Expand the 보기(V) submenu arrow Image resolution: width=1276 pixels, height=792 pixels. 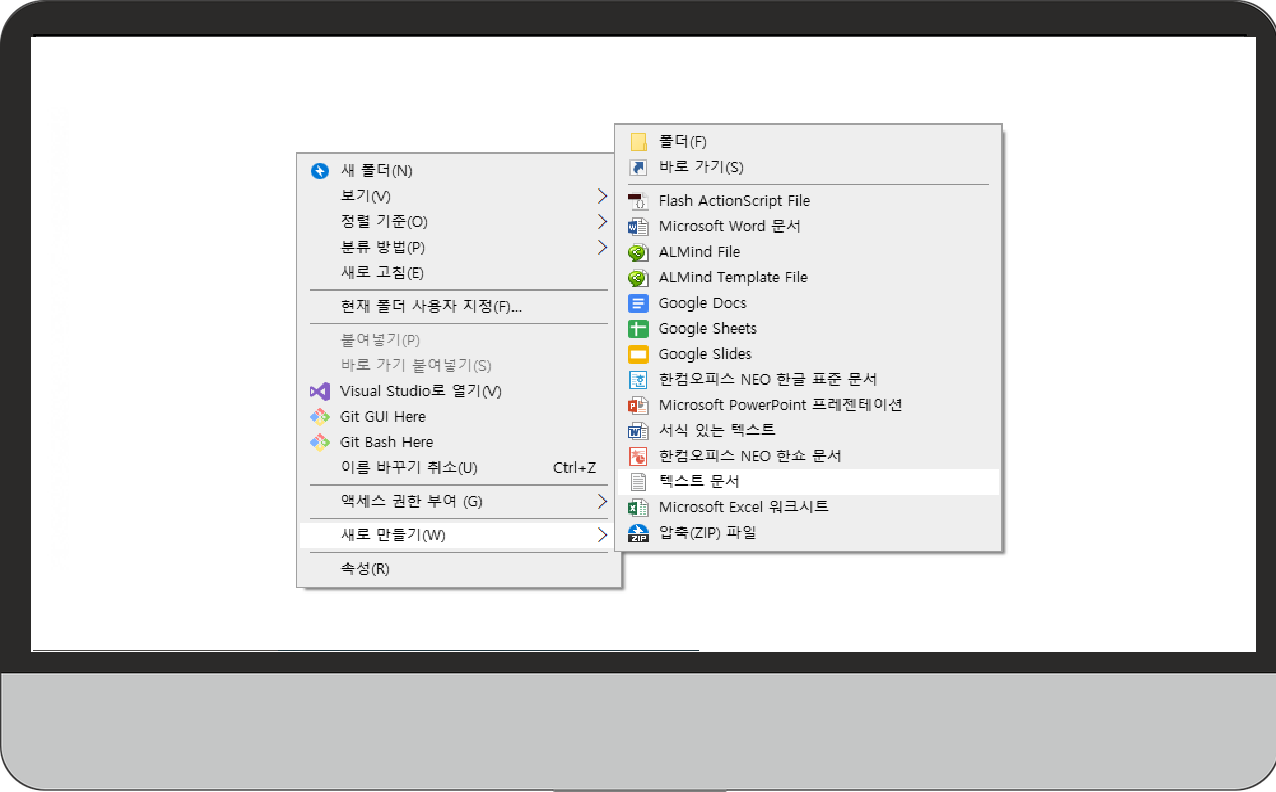[x=602, y=196]
